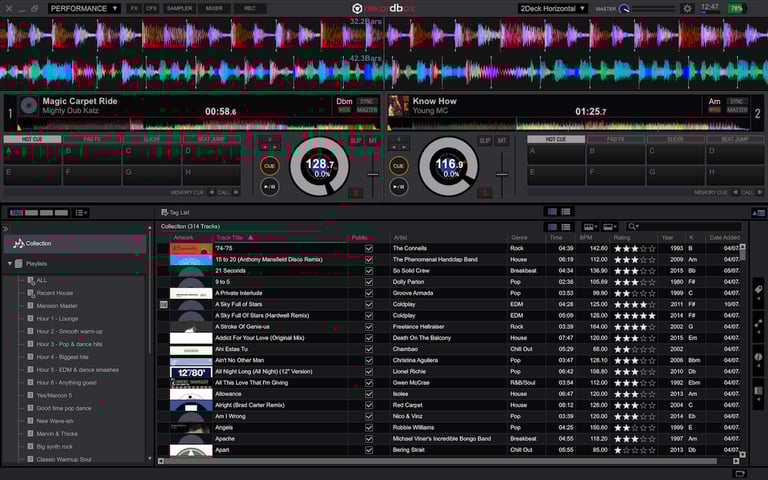Toggle Public checkbox for '74-'75
This screenshot has height=480, width=768.
[x=369, y=248]
